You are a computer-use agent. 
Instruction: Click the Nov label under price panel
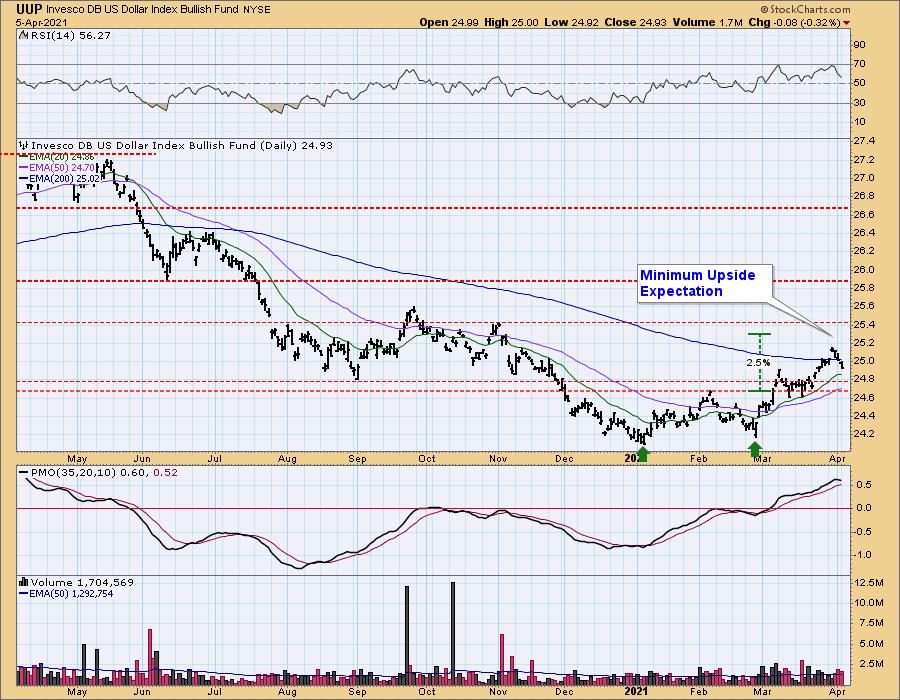(x=498, y=459)
